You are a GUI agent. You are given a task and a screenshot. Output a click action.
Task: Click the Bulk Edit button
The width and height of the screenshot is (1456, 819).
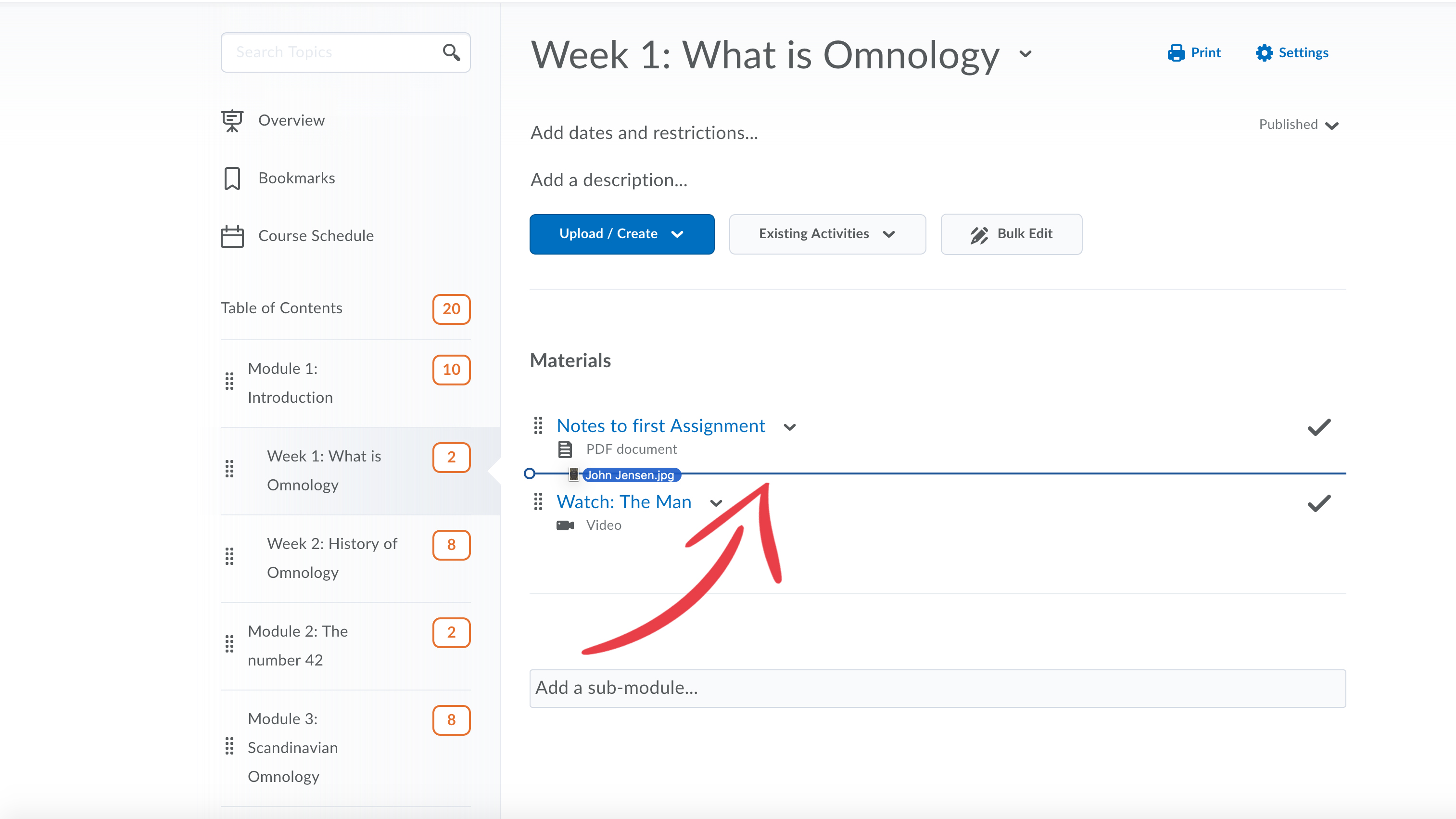(x=1011, y=234)
